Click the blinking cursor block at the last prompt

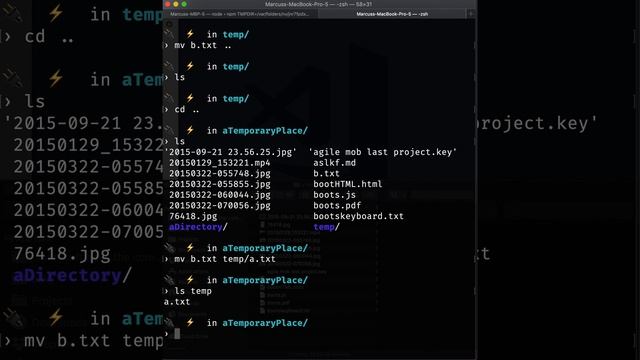click(177, 334)
